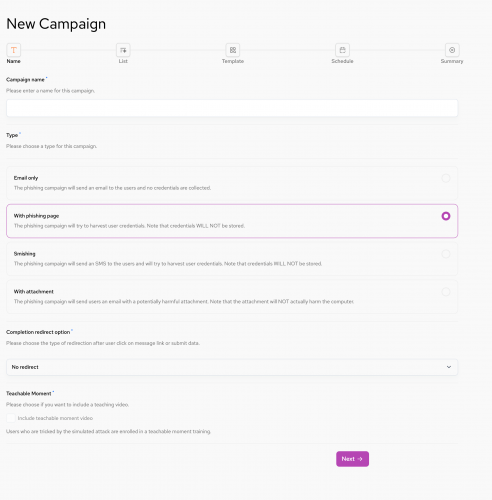This screenshot has width=492, height=500.
Task: Select the Schedule step calendar icon
Action: click(342, 50)
